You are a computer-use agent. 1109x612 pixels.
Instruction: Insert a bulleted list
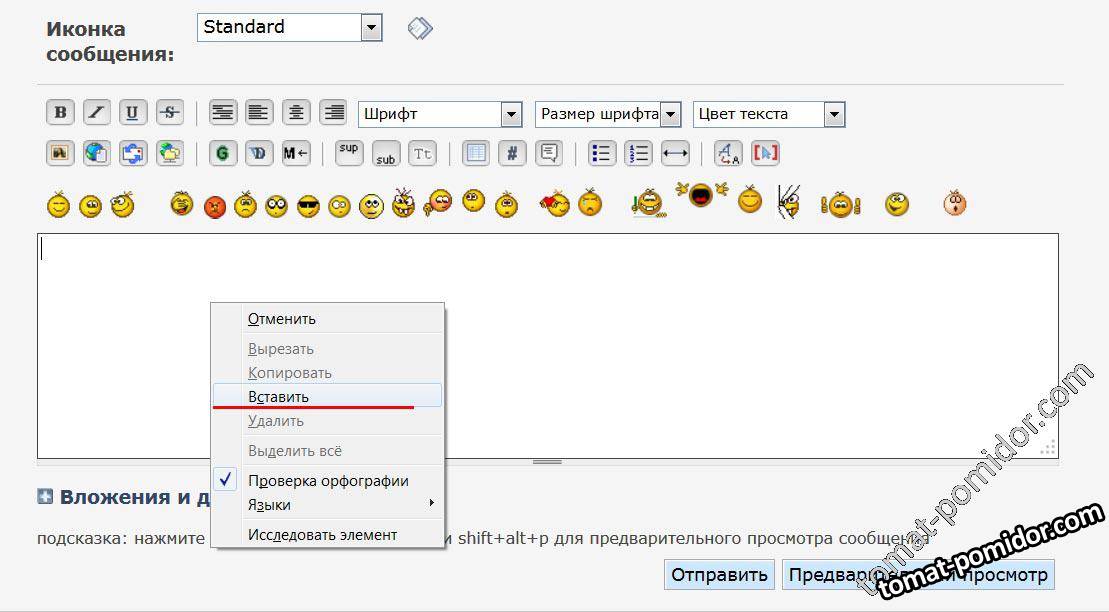pyautogui.click(x=602, y=154)
